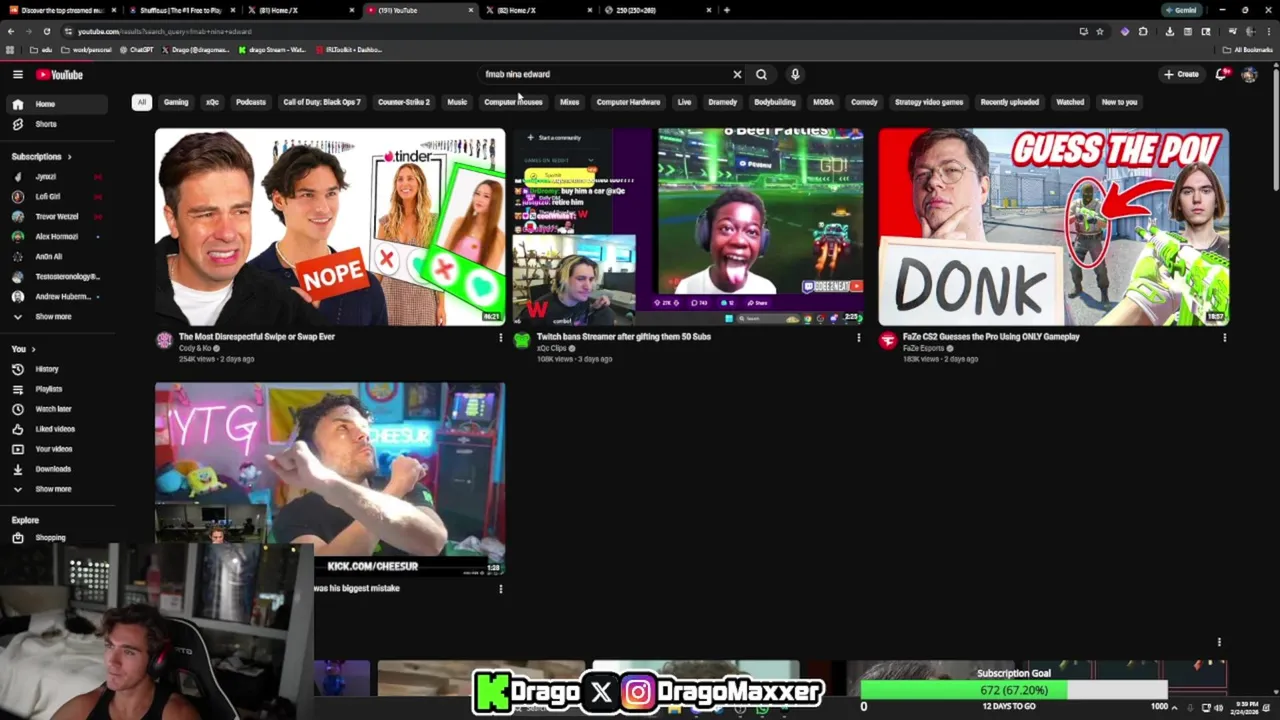Image resolution: width=1280 pixels, height=720 pixels.
Task: Open Downloads in the sidebar
Action: (x=58, y=469)
